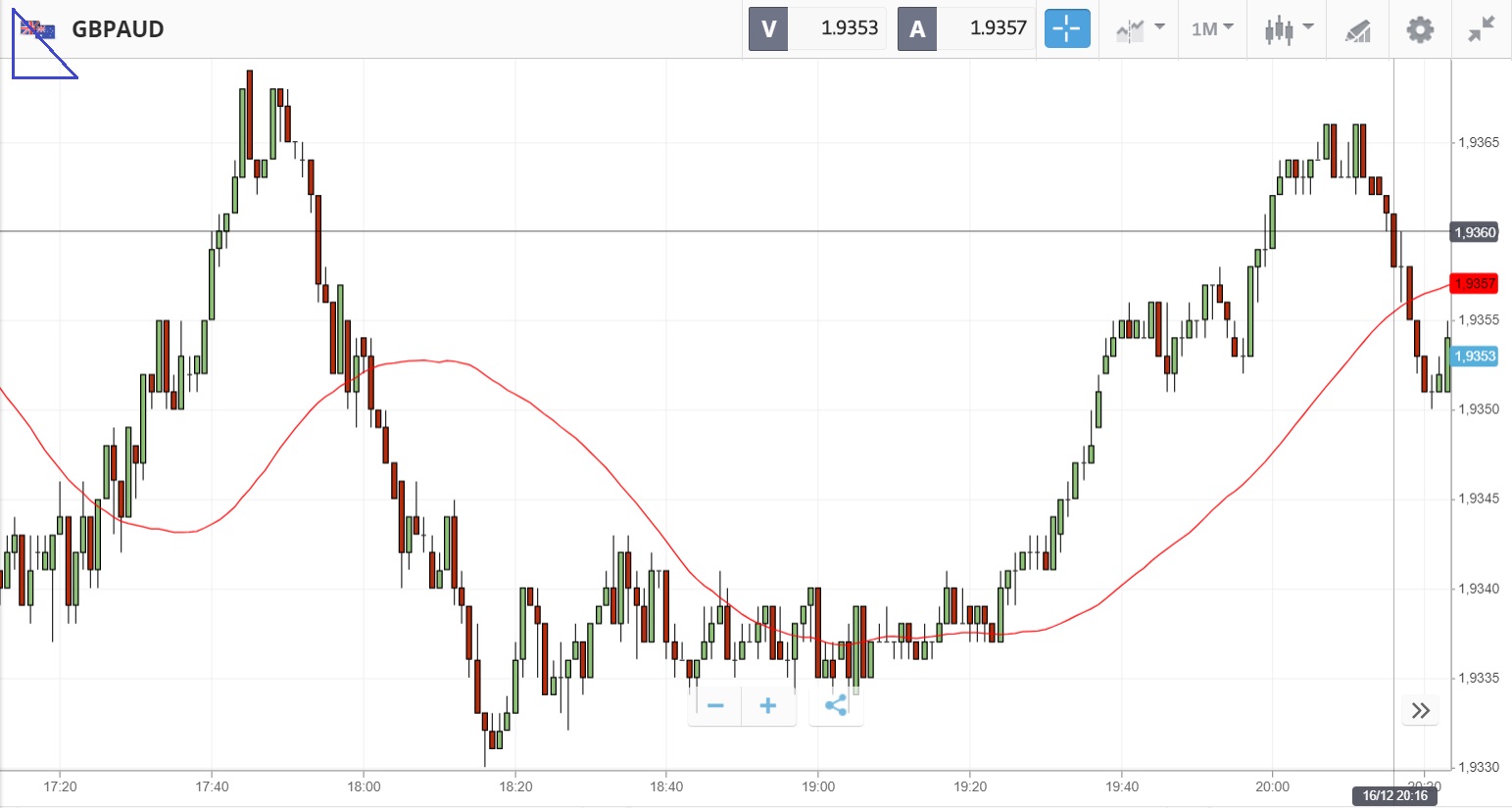Toggle the crosshair cursor tool
The height and width of the screenshot is (808, 1512).
click(x=1067, y=28)
